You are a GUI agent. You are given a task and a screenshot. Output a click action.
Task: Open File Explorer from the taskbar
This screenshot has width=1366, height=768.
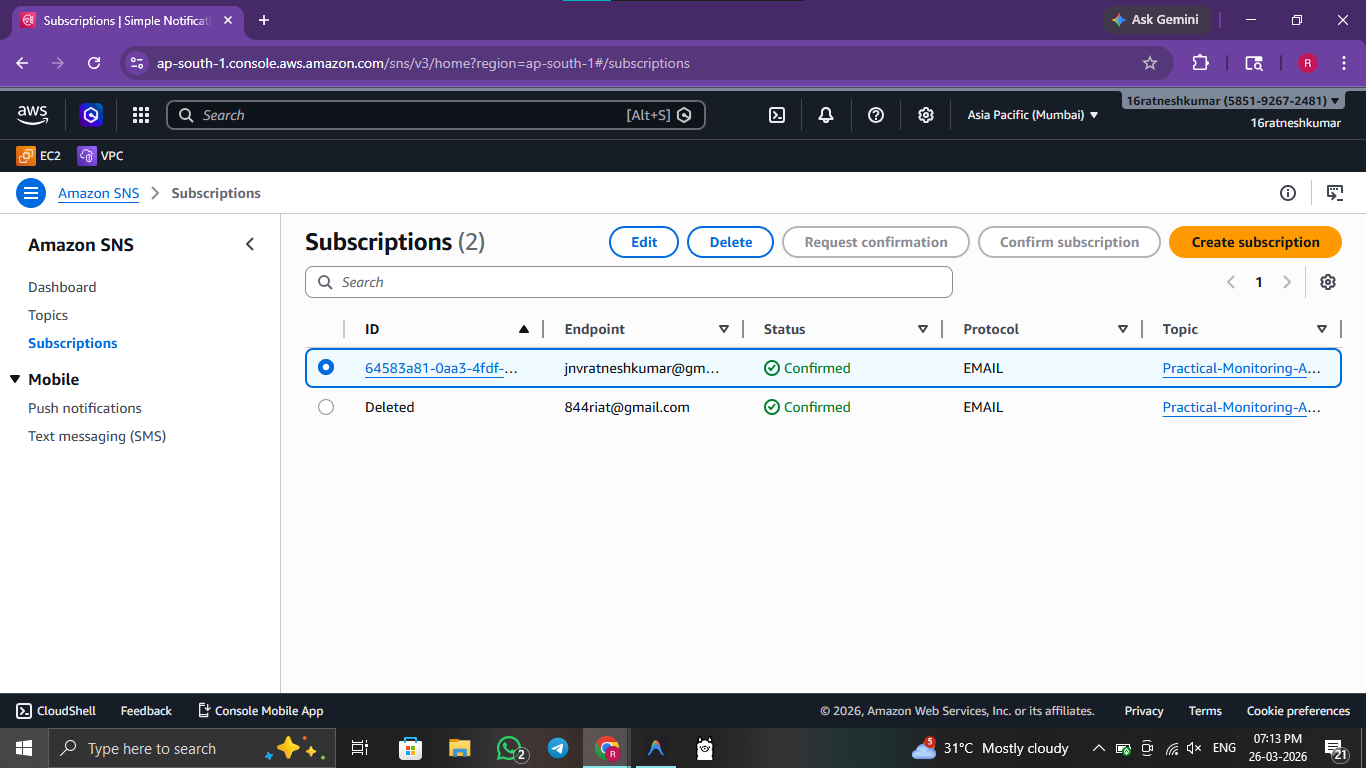460,748
